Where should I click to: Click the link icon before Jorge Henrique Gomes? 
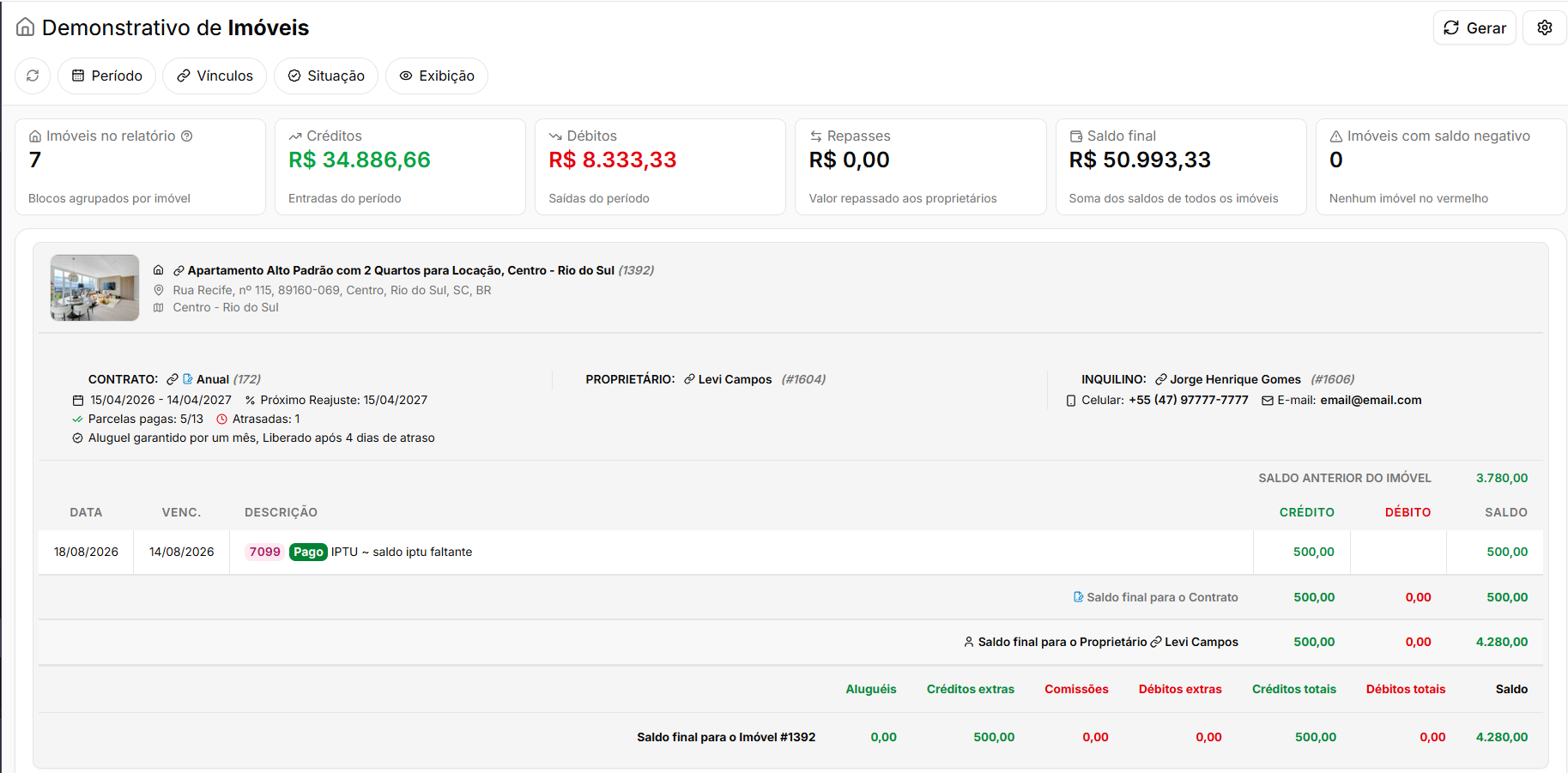coord(1160,379)
